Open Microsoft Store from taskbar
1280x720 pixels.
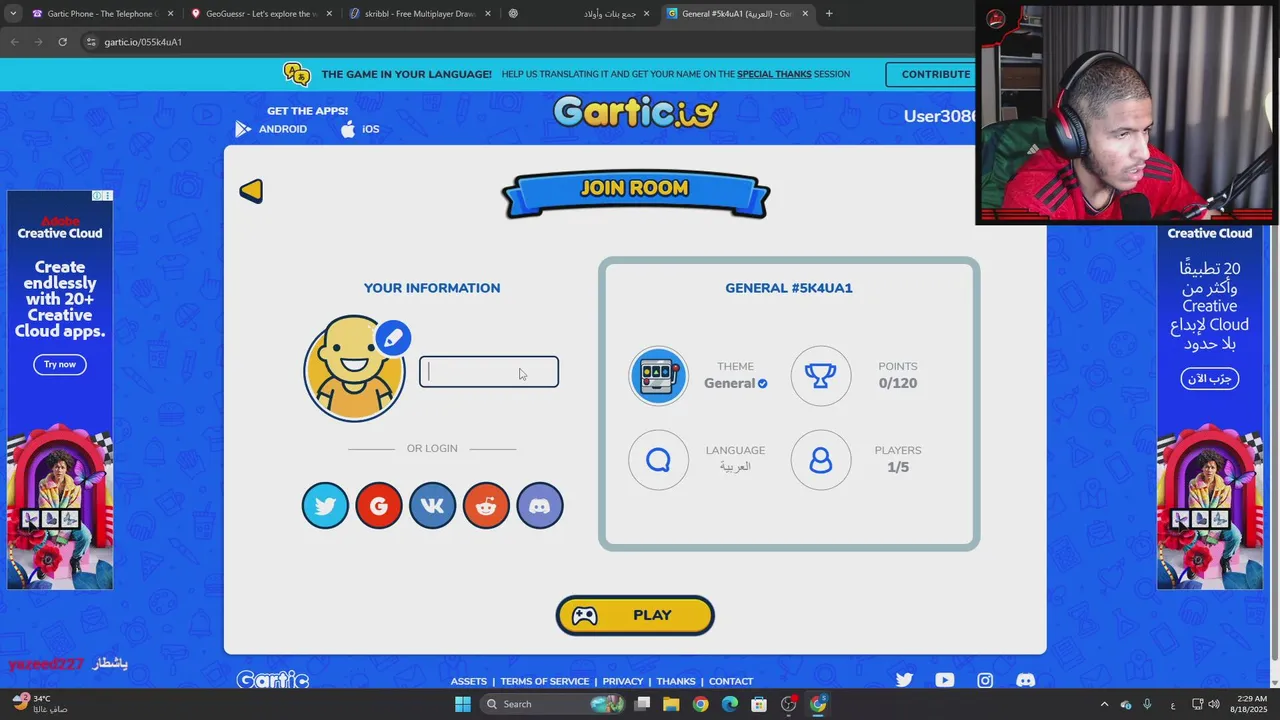tap(759, 704)
